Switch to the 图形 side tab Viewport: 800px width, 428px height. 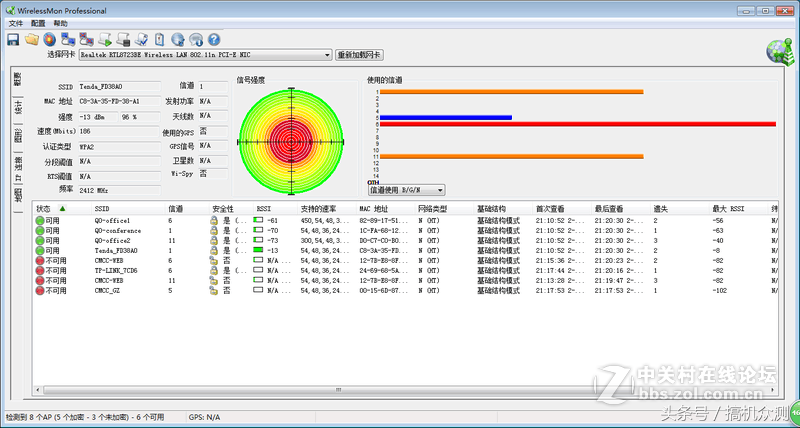pos(18,136)
